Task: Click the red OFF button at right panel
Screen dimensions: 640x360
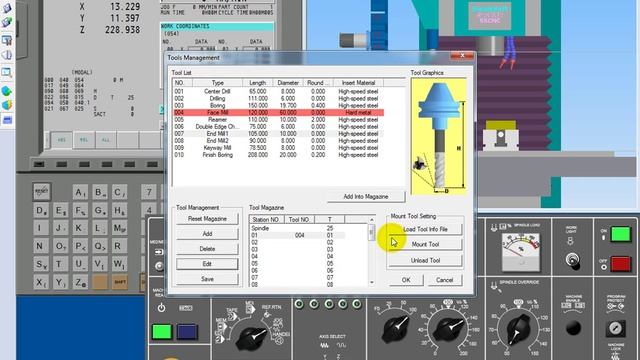Action: (620, 264)
